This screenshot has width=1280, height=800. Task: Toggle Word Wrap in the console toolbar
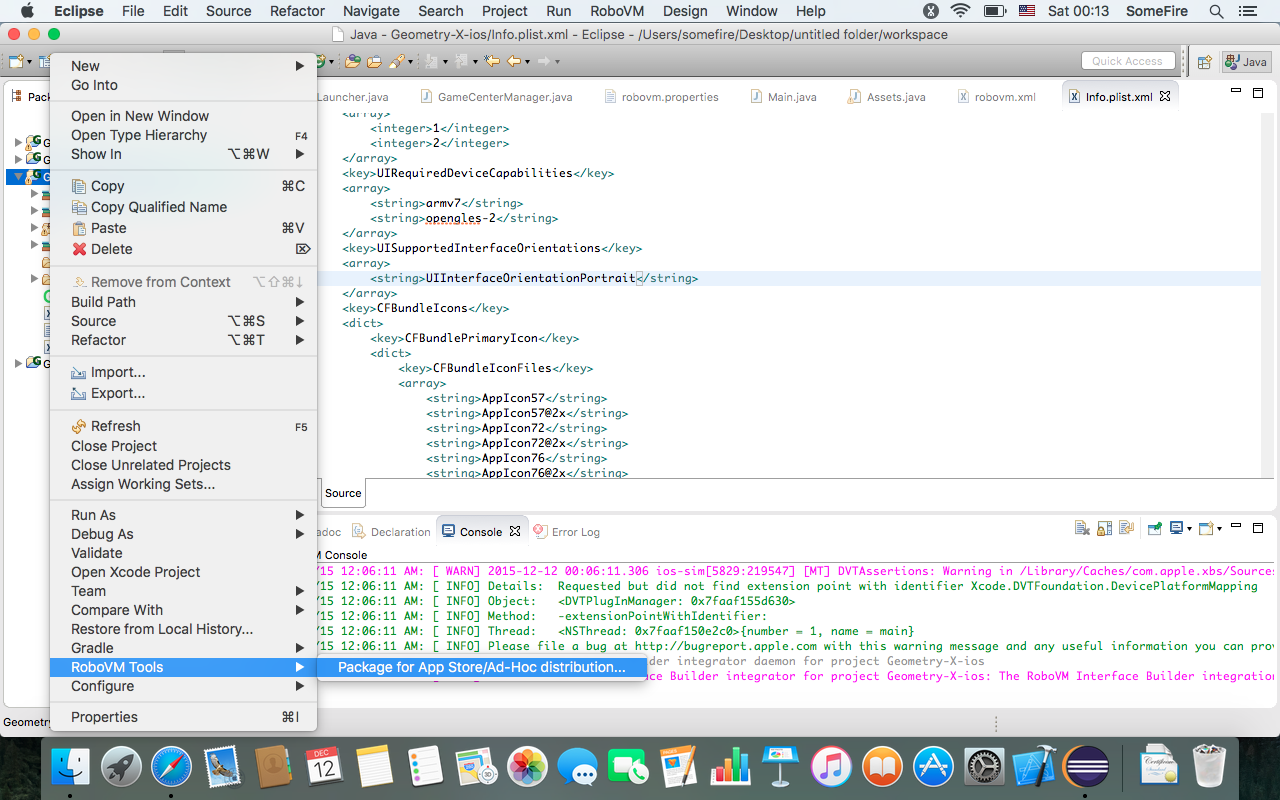click(x=1126, y=529)
